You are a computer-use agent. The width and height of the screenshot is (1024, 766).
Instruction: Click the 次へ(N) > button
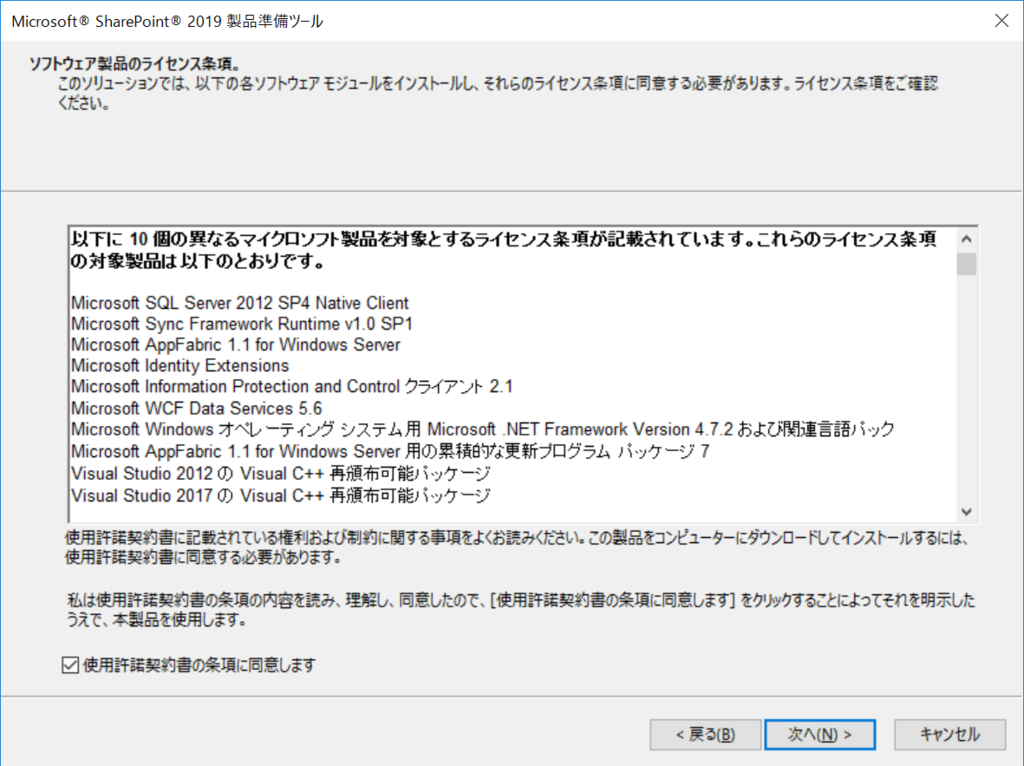coord(820,735)
